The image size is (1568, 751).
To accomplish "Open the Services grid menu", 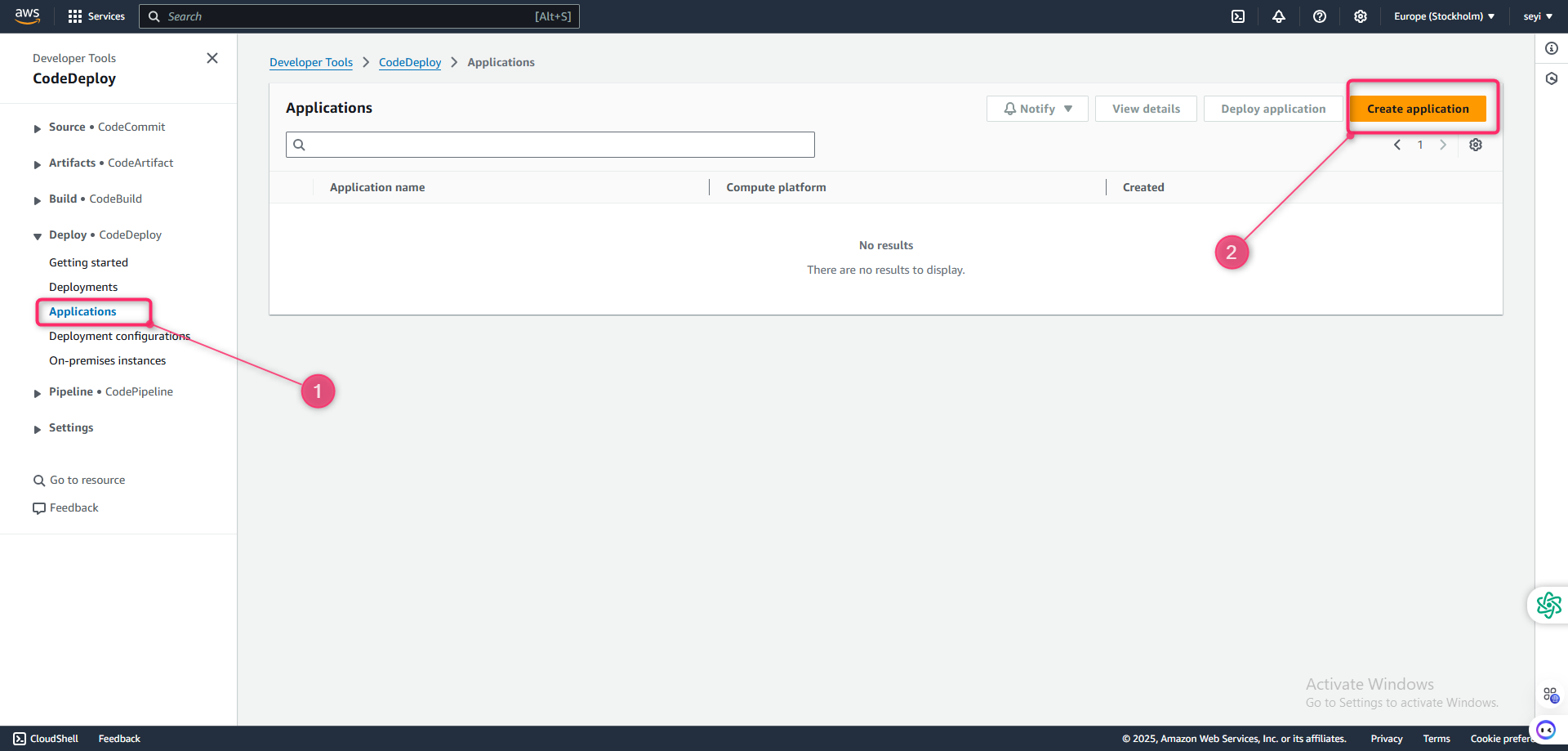I will [75, 16].
